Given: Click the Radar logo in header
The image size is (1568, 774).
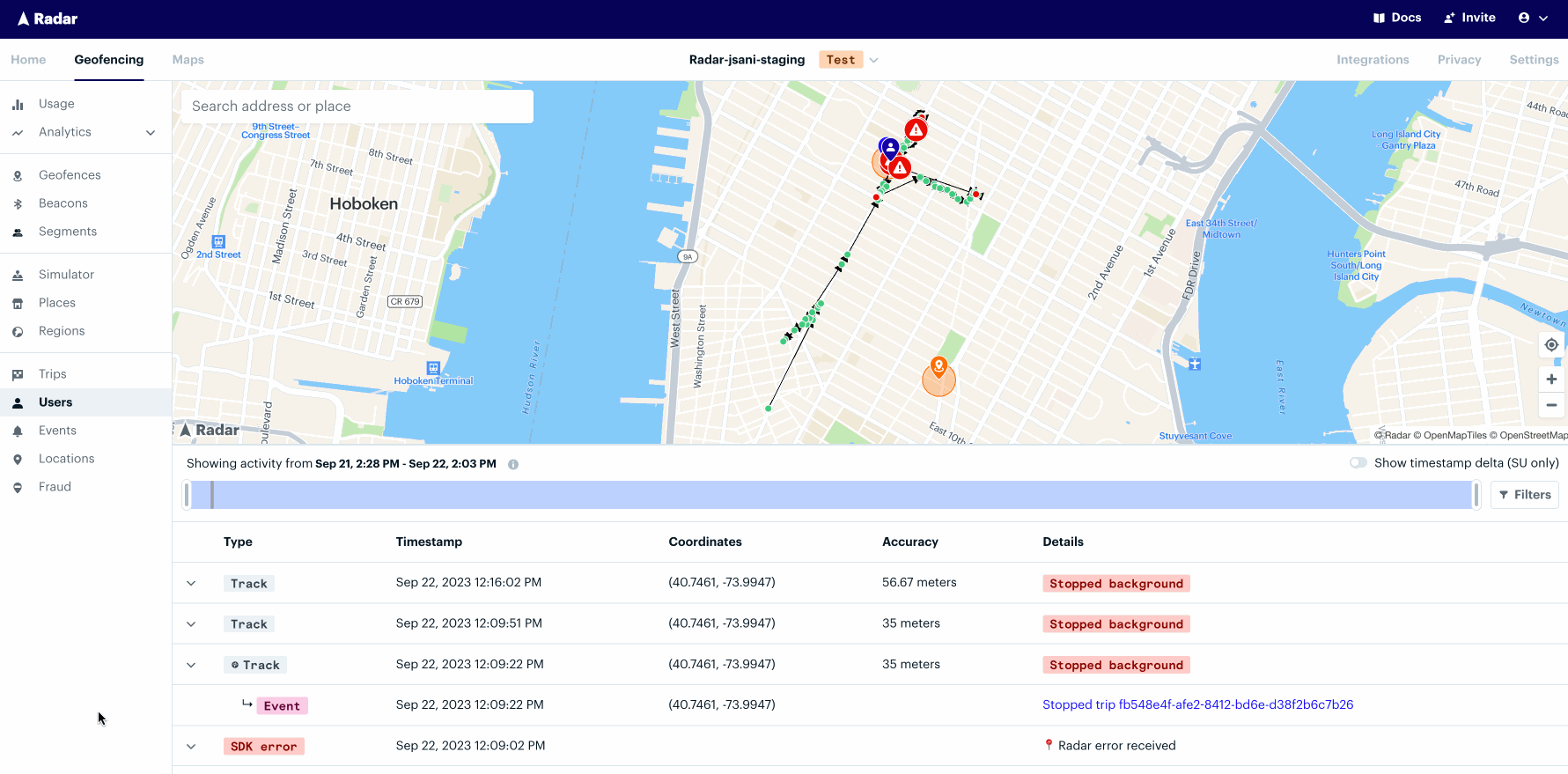Looking at the screenshot, I should tap(48, 18).
